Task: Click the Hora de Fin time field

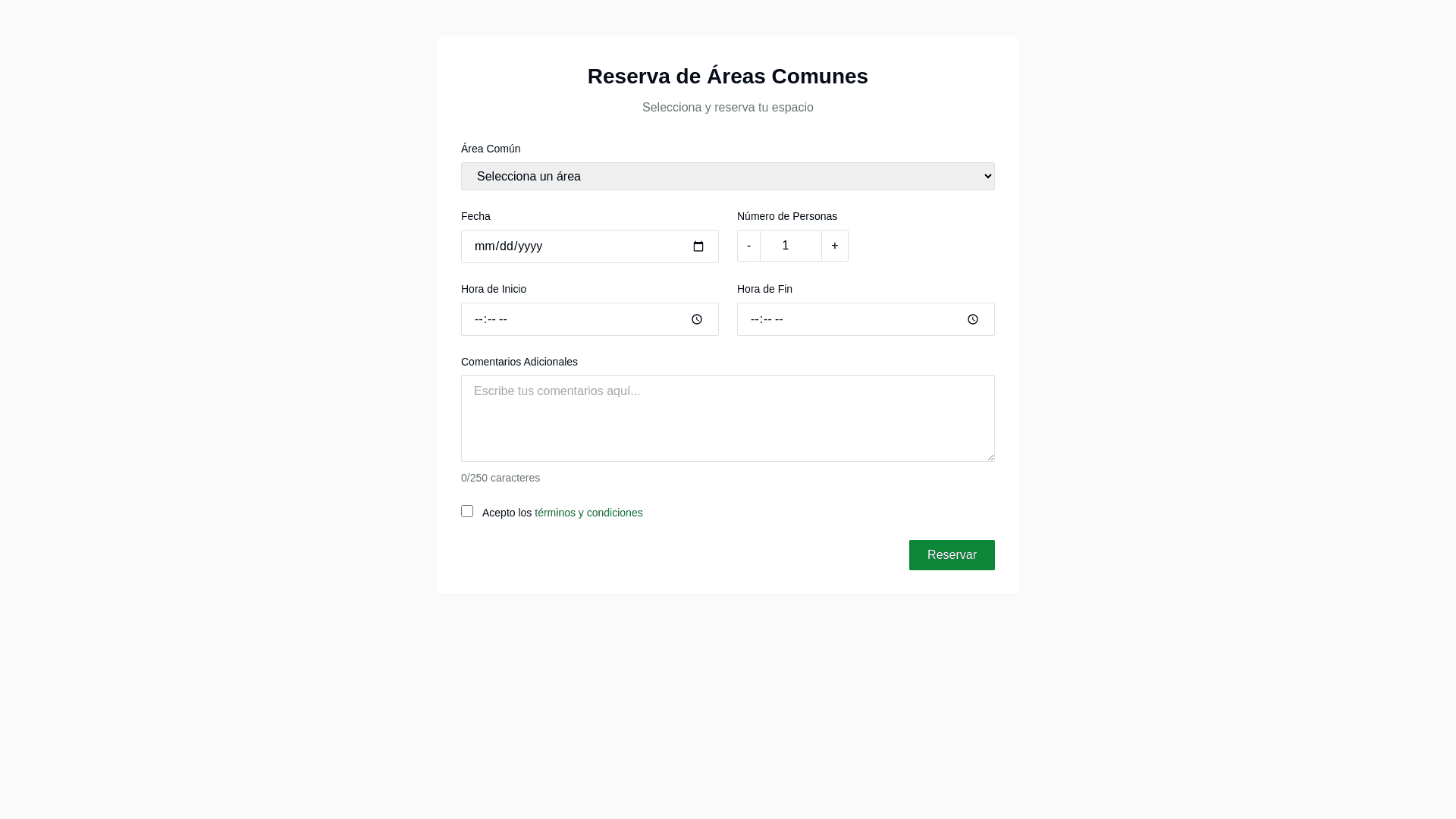Action: pyautogui.click(x=865, y=319)
